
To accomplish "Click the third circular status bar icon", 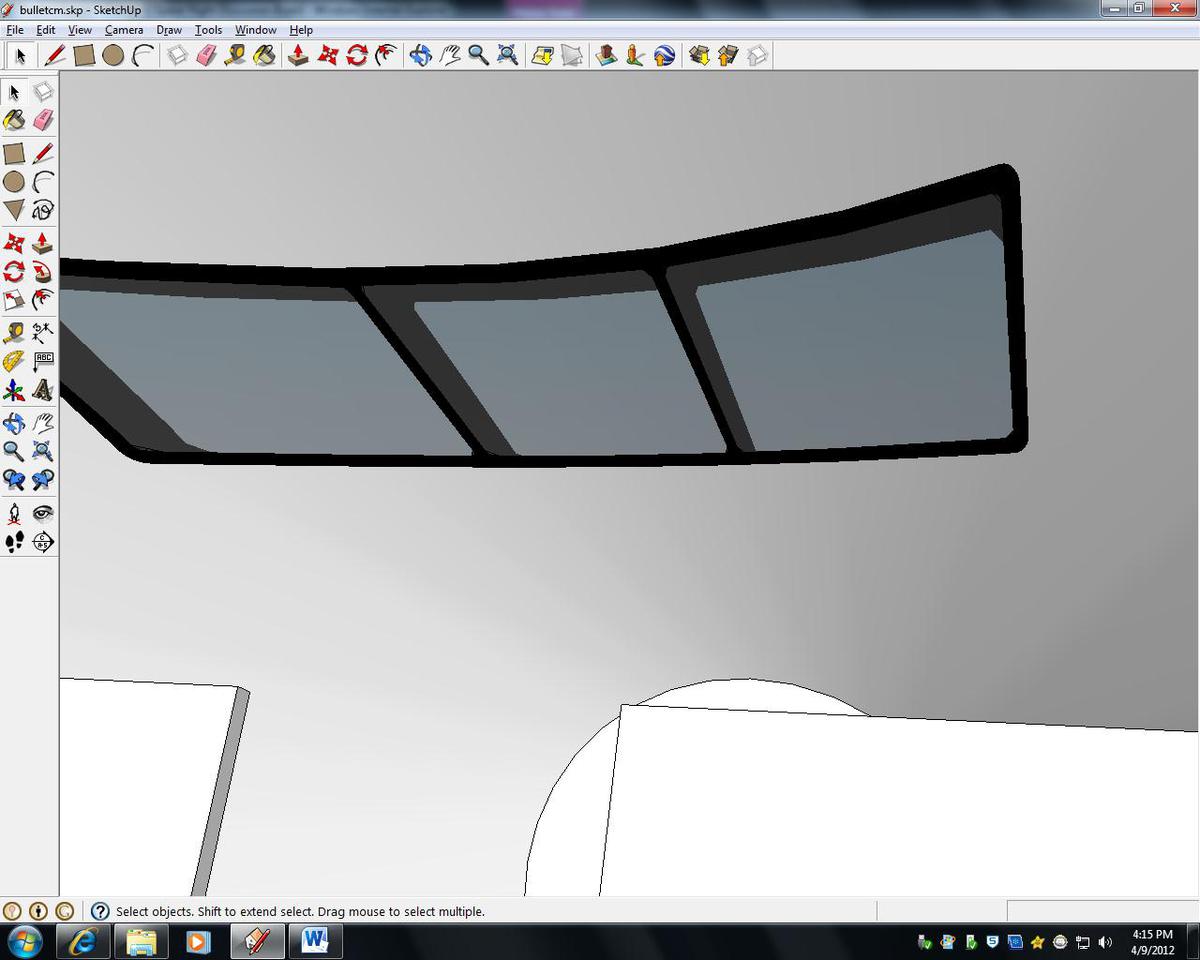I will [64, 911].
